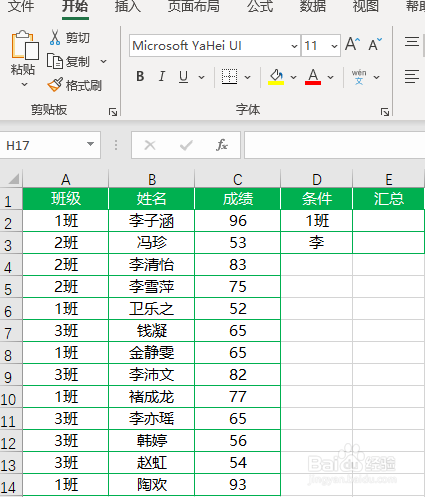Select cell with 卫乐之
The image size is (425, 497).
click(152, 309)
